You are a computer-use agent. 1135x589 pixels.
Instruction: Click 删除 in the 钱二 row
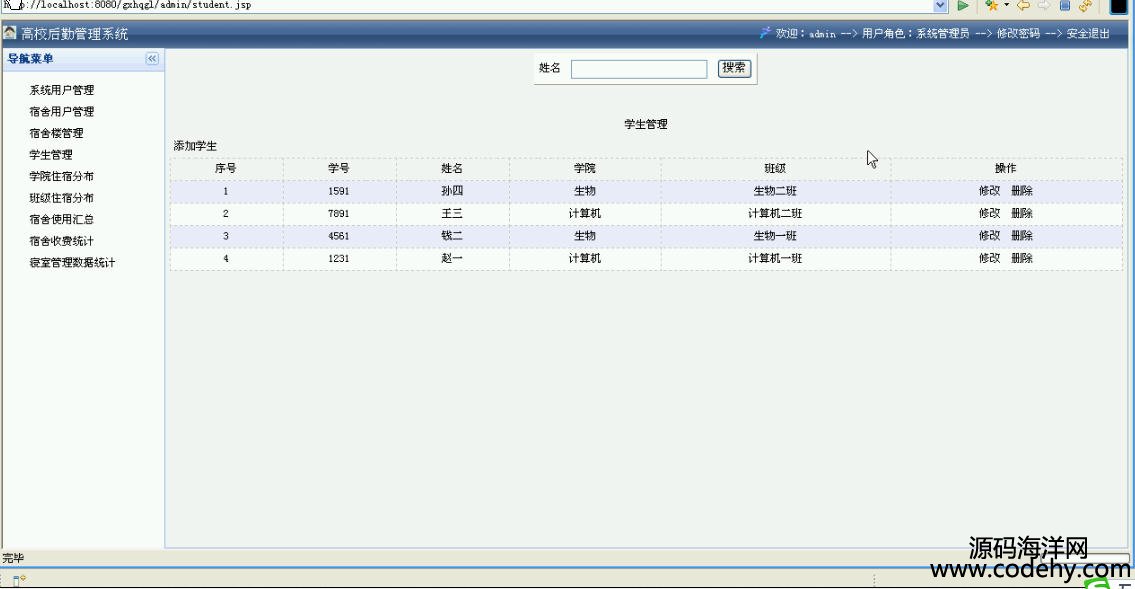[x=1022, y=236]
